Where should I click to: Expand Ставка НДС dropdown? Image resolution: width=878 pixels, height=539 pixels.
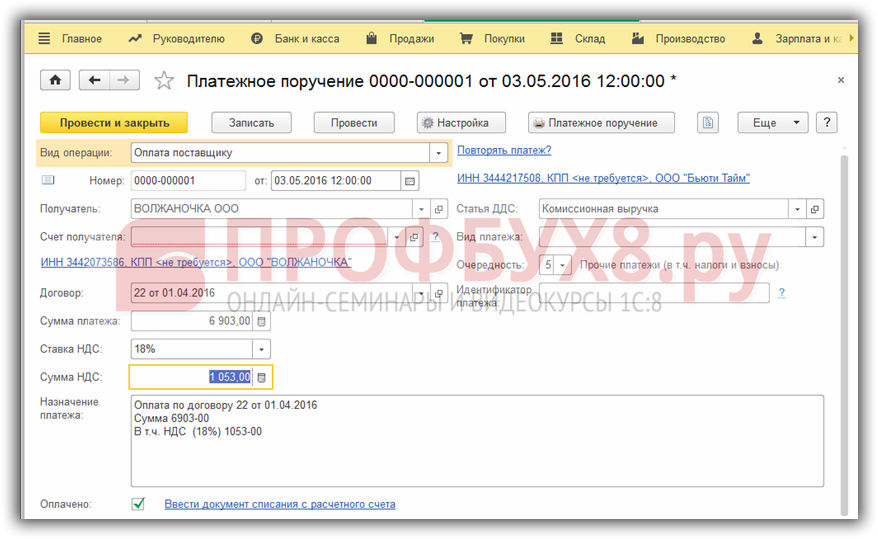[x=261, y=349]
